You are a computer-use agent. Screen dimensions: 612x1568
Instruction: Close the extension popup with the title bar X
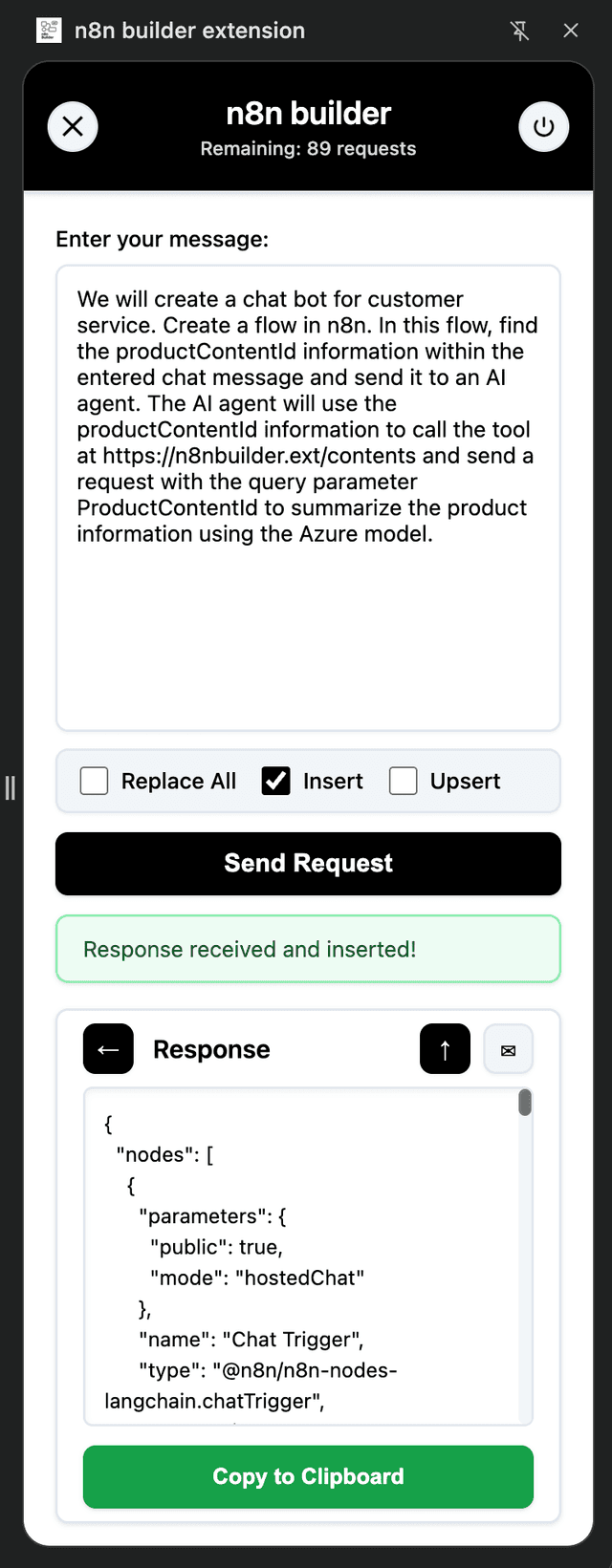pos(570,31)
